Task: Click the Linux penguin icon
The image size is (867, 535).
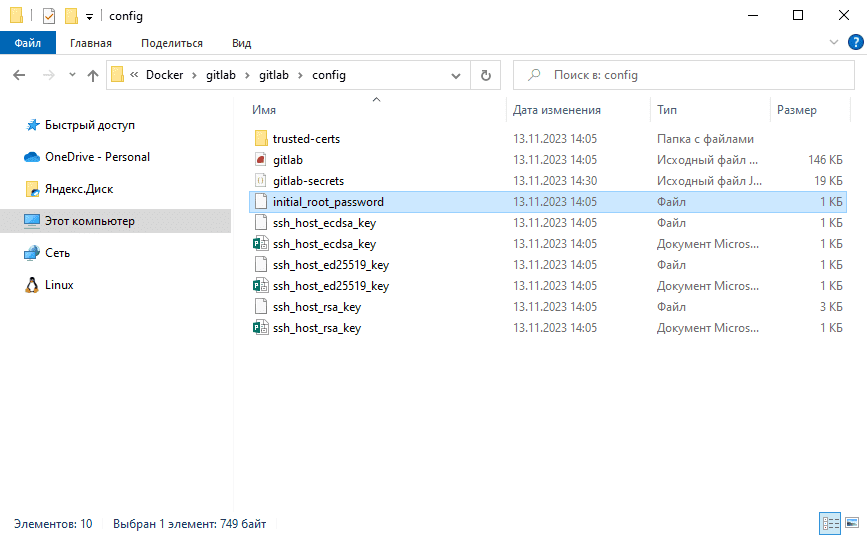Action: [32, 285]
